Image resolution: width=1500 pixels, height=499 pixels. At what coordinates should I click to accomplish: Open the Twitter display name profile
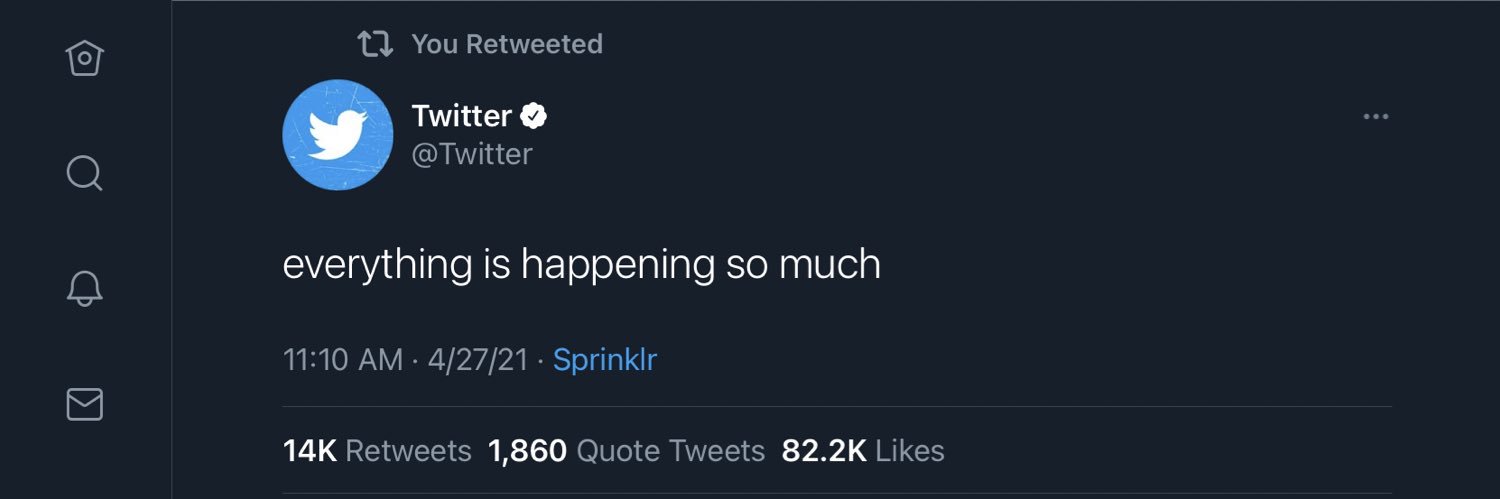coord(462,116)
